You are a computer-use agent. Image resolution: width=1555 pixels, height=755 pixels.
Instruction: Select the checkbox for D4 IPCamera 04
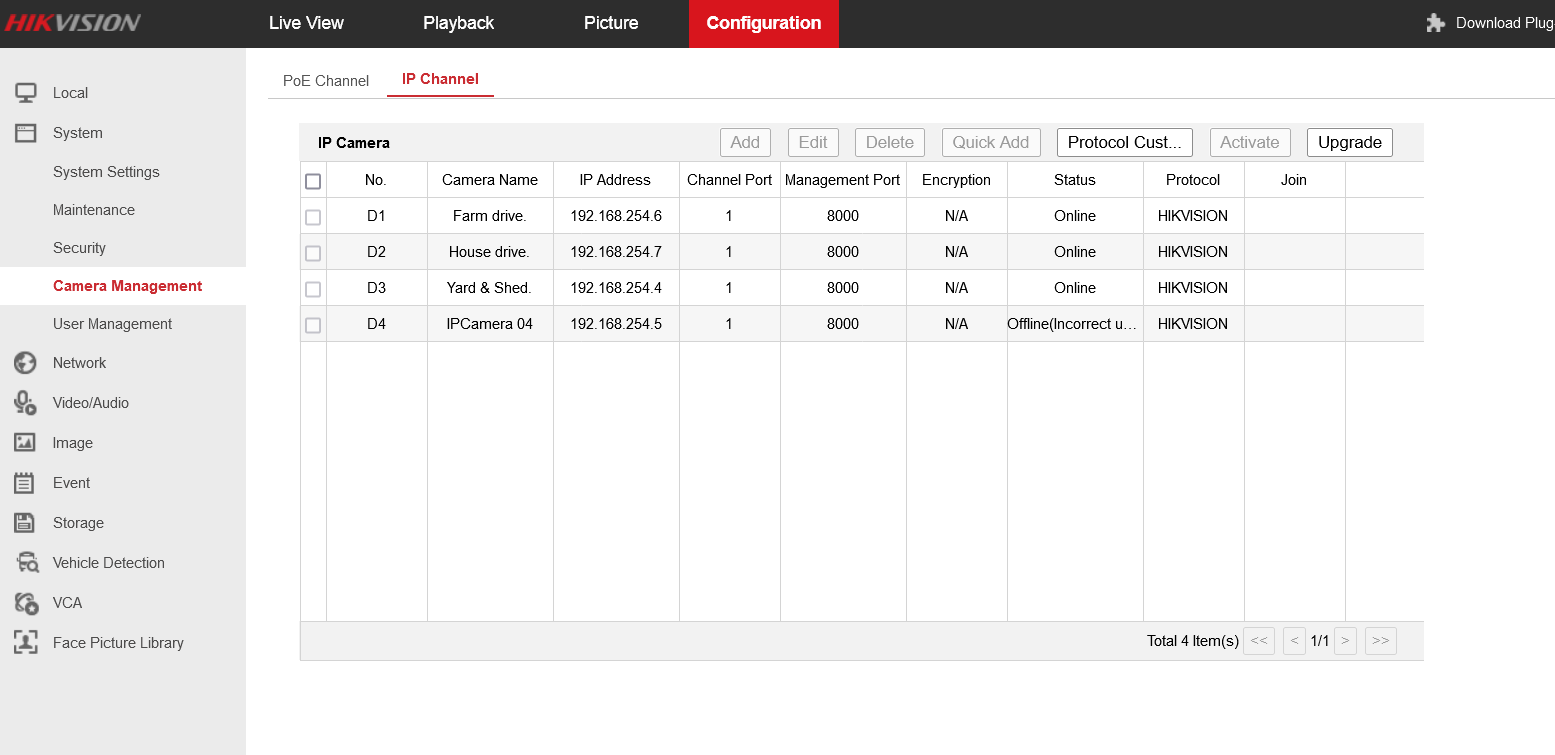[x=313, y=325]
